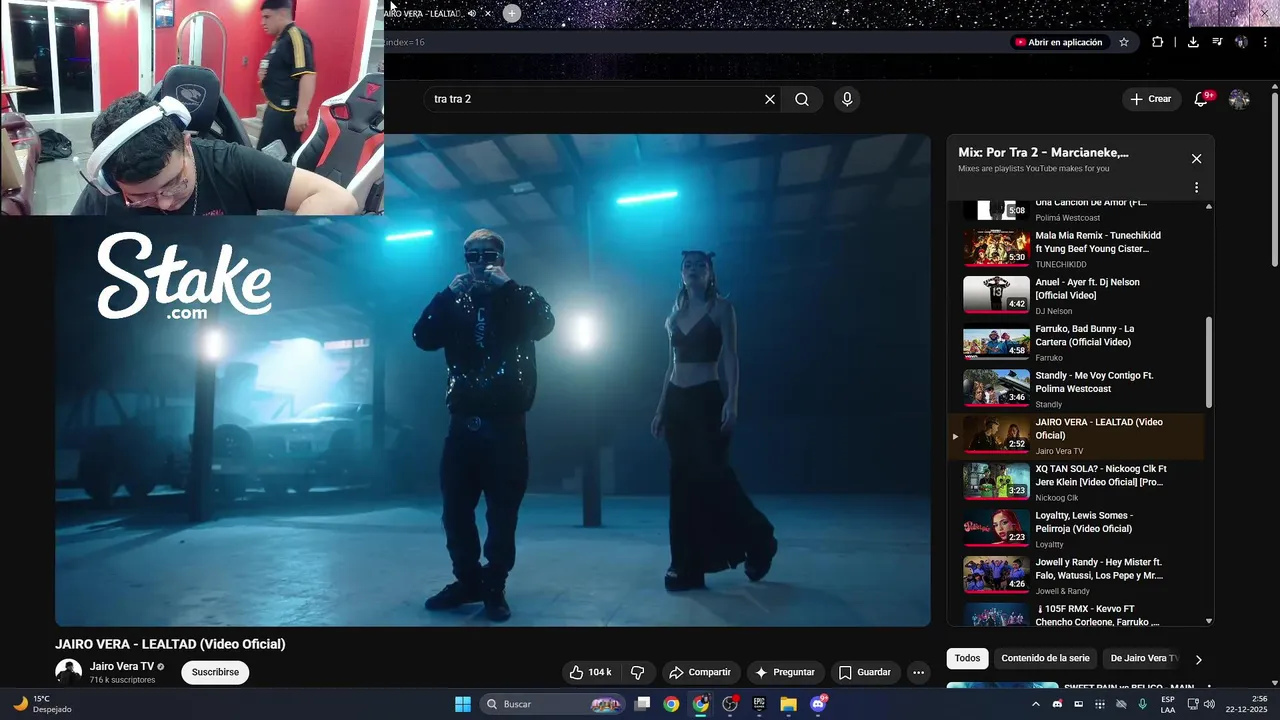Viewport: 1280px width, 720px height.
Task: Play Mala Mia Remix - Tunechikidd playlist item
Action: point(1075,248)
